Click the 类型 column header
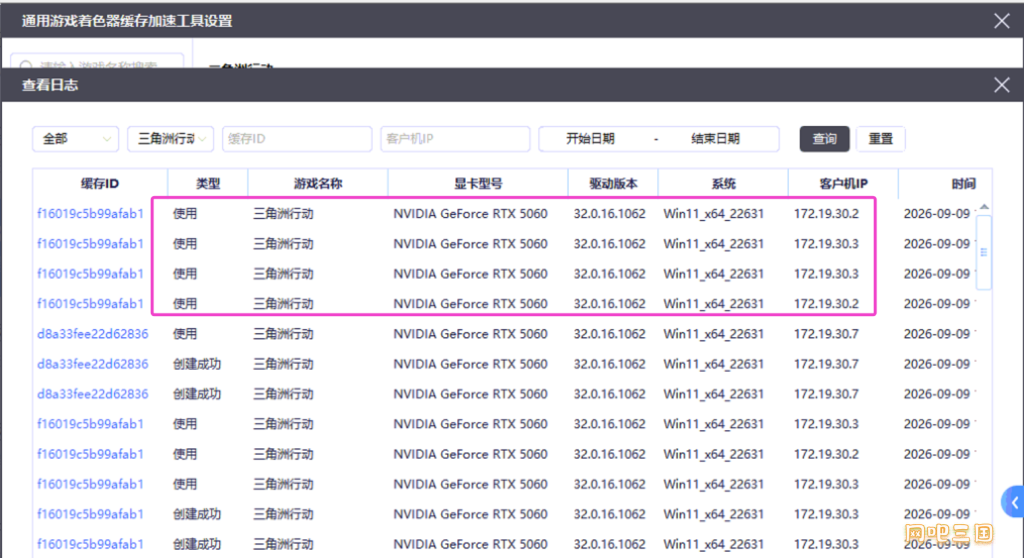The height and width of the screenshot is (558, 1024). [208, 184]
